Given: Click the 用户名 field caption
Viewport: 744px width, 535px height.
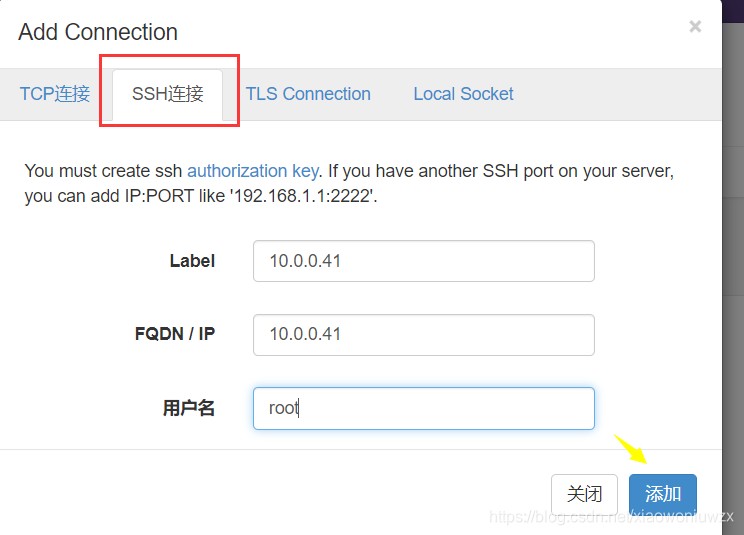Looking at the screenshot, I should [x=189, y=408].
